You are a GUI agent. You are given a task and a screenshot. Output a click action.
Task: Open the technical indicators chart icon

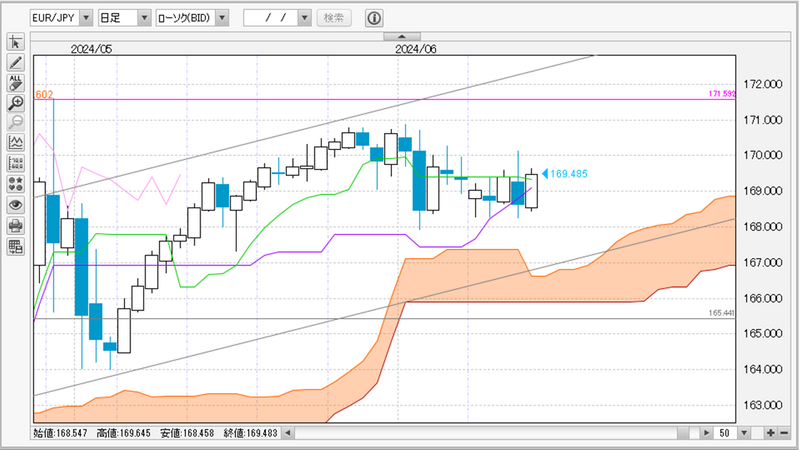(x=15, y=143)
